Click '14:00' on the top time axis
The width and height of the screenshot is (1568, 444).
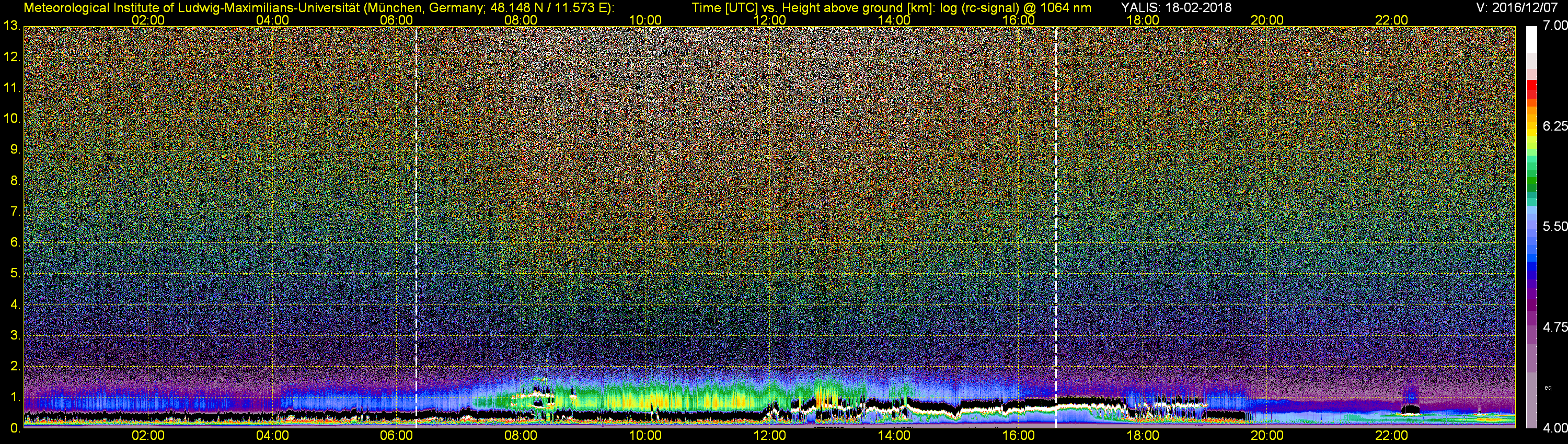(x=894, y=20)
